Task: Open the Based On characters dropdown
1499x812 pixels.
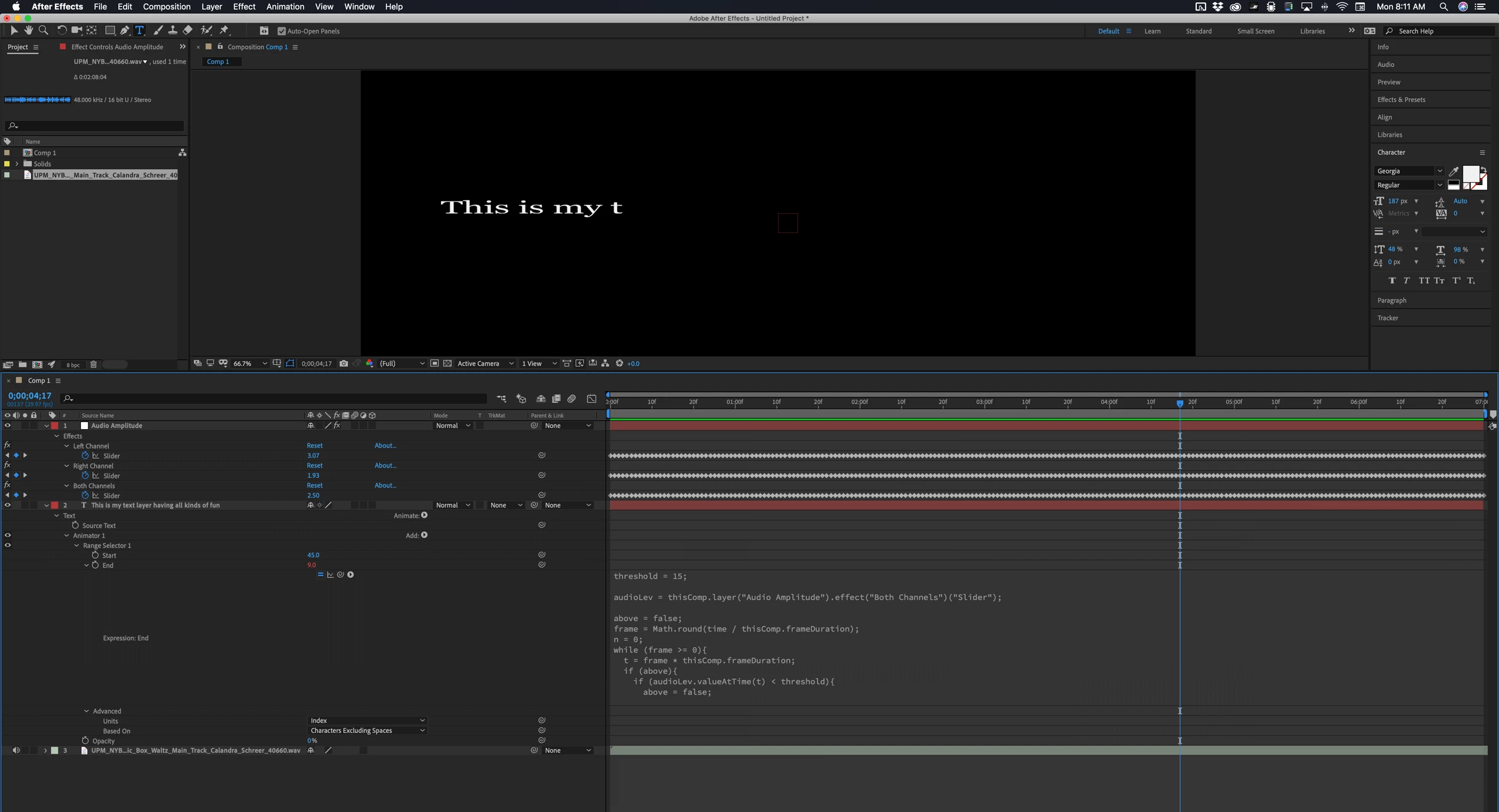Action: click(x=367, y=731)
